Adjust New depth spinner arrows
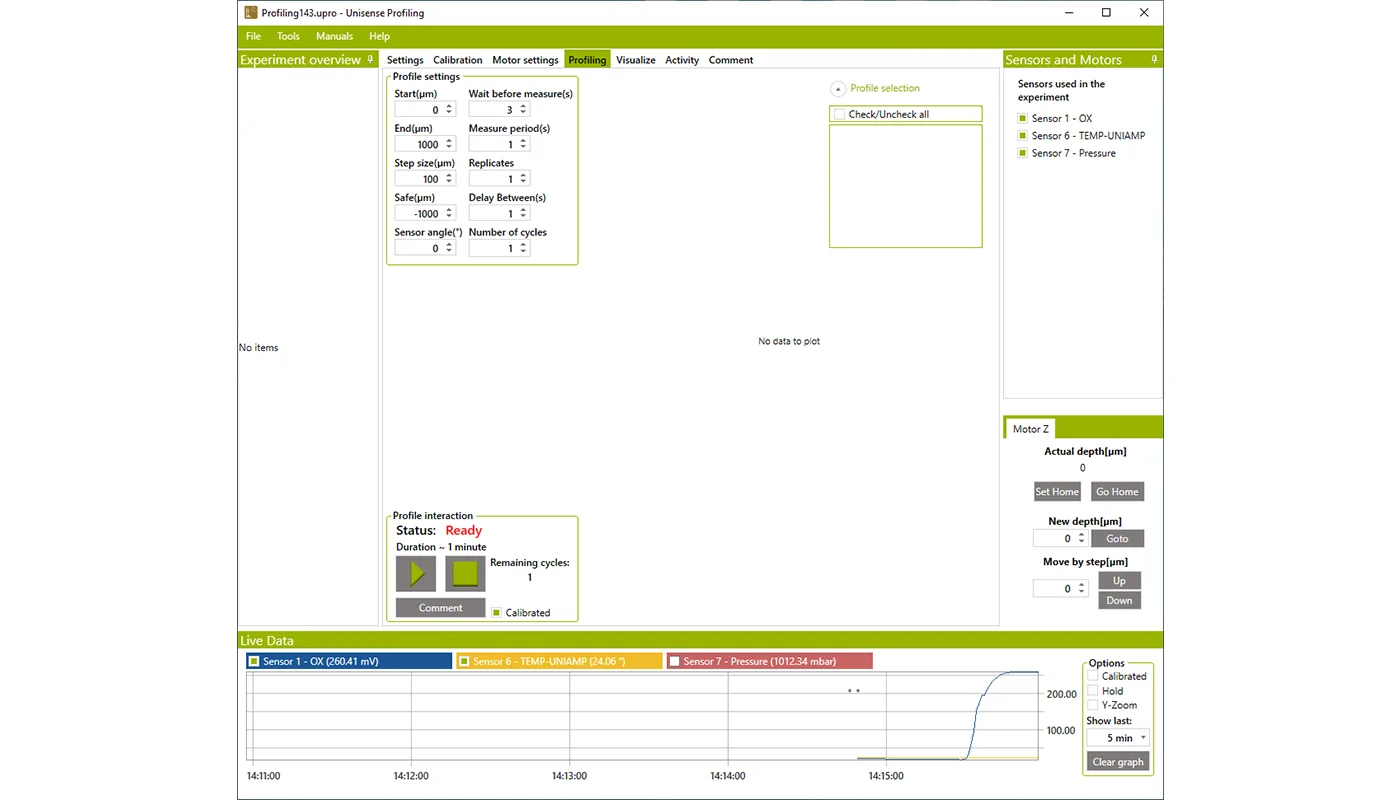The width and height of the screenshot is (1400, 800). [x=1081, y=538]
